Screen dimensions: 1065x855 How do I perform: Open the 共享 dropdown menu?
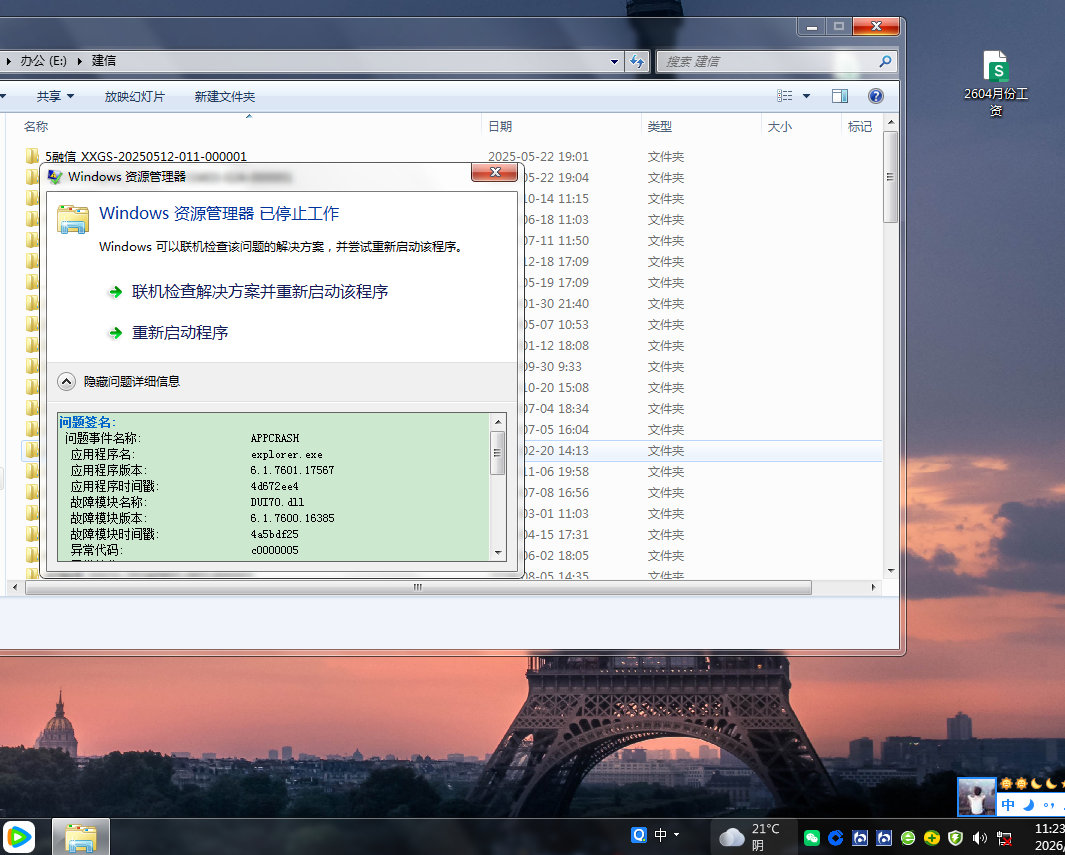(55, 96)
